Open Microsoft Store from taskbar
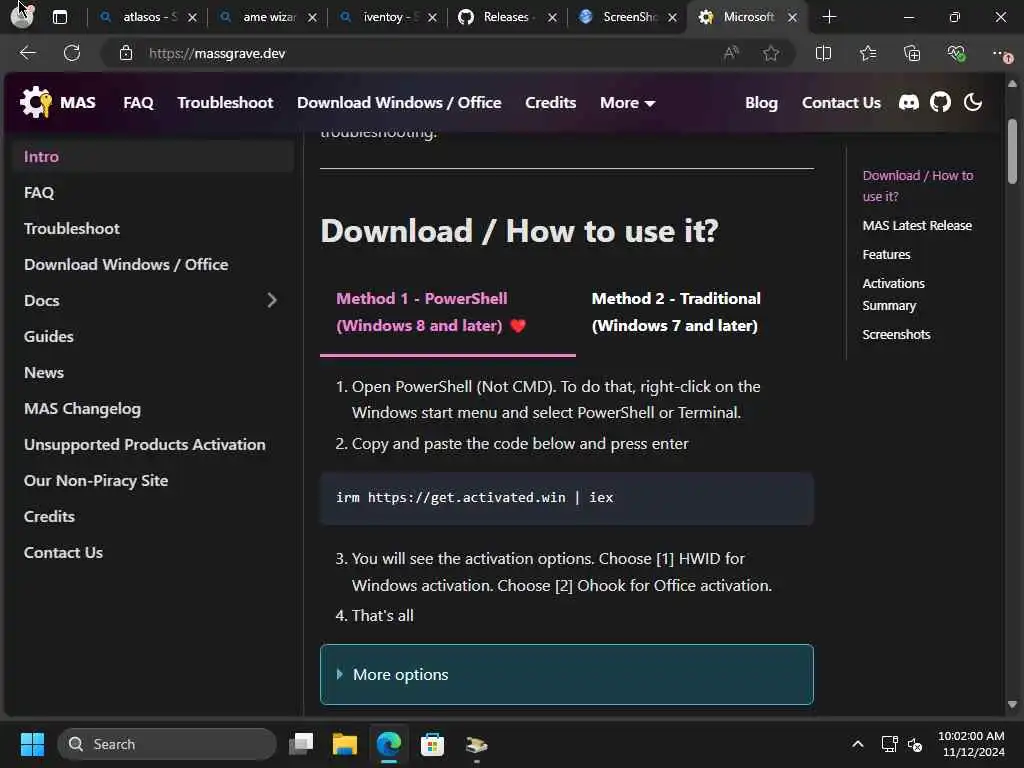1024x768 pixels. pos(432,744)
